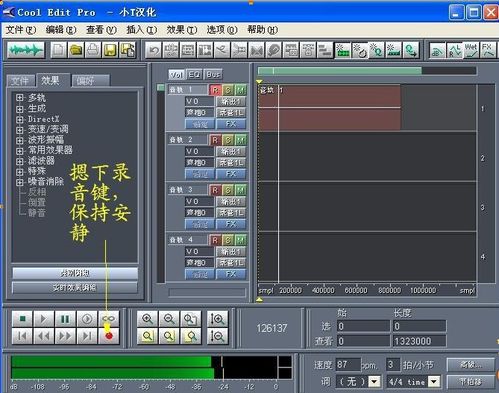Pause playback with the Pause button

pyautogui.click(x=65, y=319)
